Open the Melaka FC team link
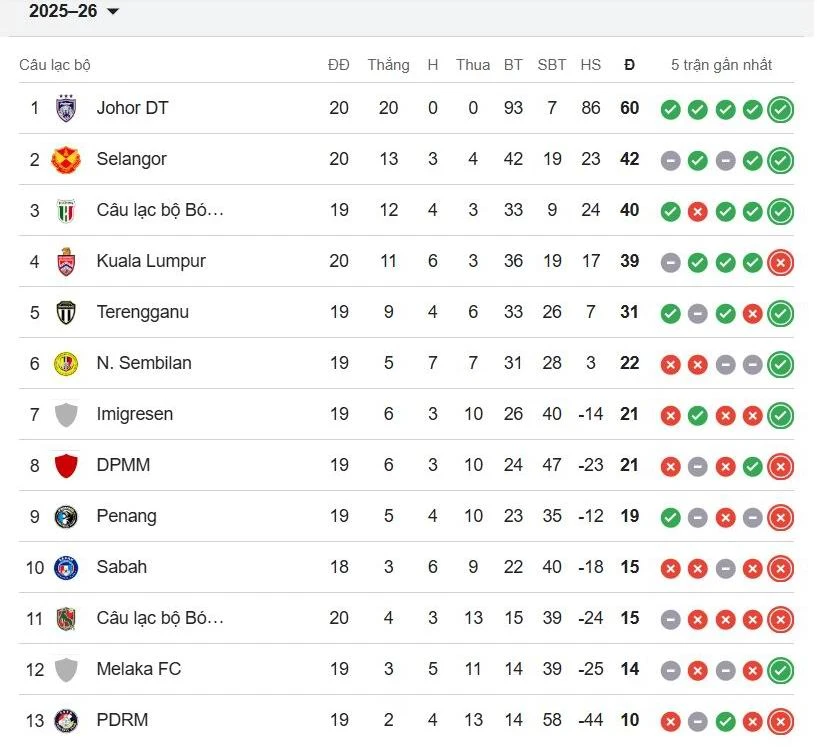 139,669
